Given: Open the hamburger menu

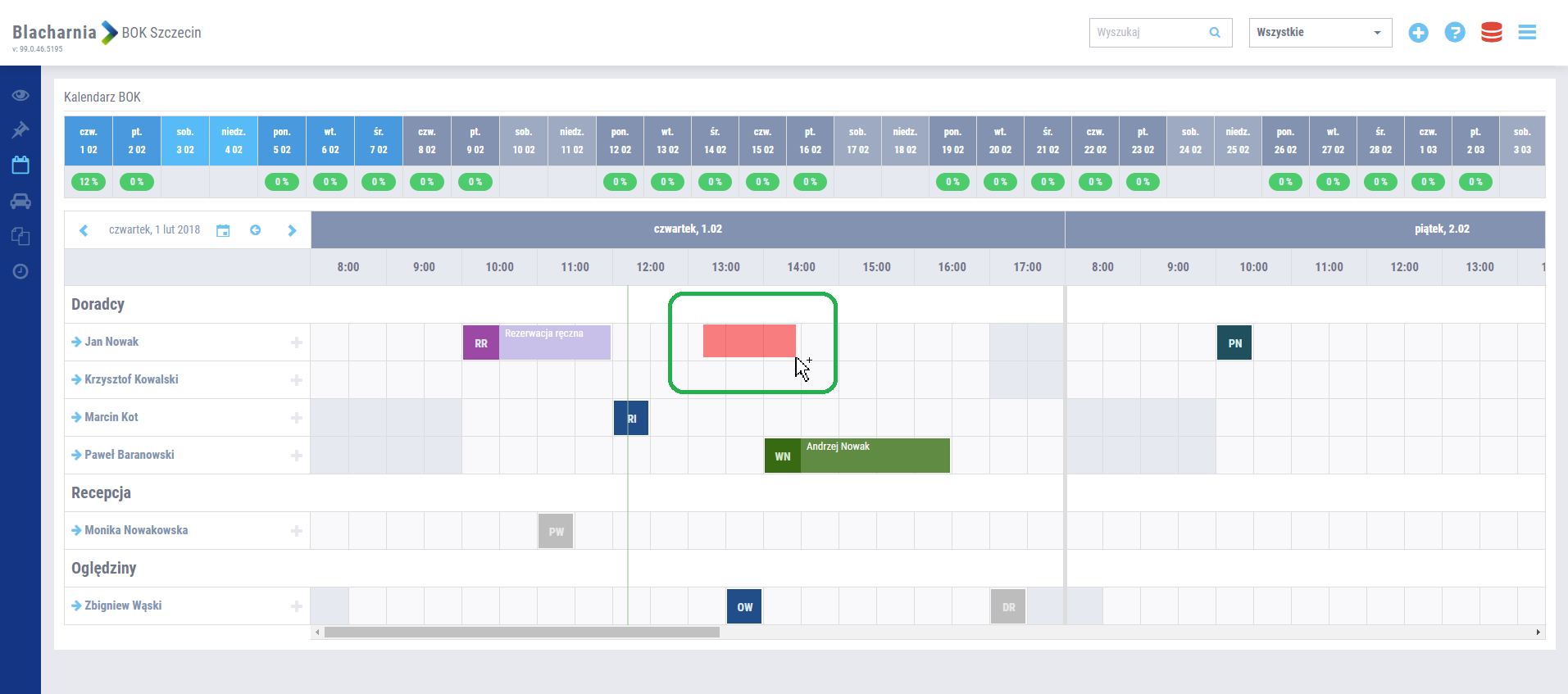Looking at the screenshot, I should [1527, 33].
